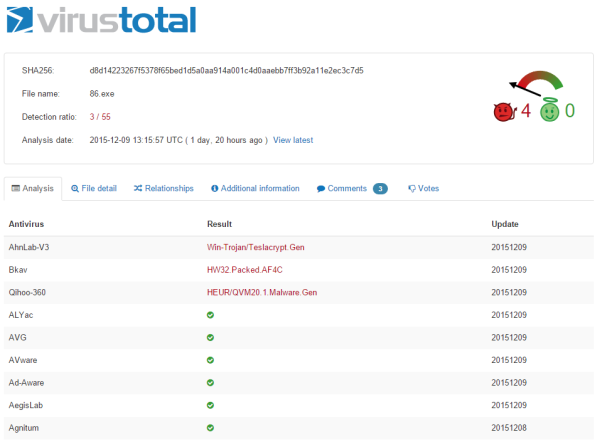Click the green angel harmless votes icon
600x442 pixels.
[549, 110]
